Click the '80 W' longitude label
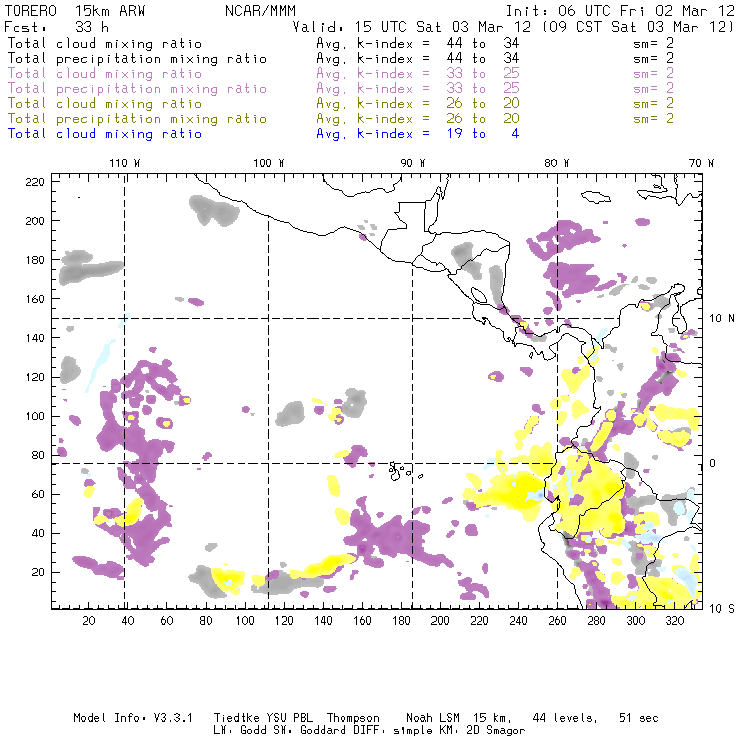The image size is (740, 740). point(557,163)
